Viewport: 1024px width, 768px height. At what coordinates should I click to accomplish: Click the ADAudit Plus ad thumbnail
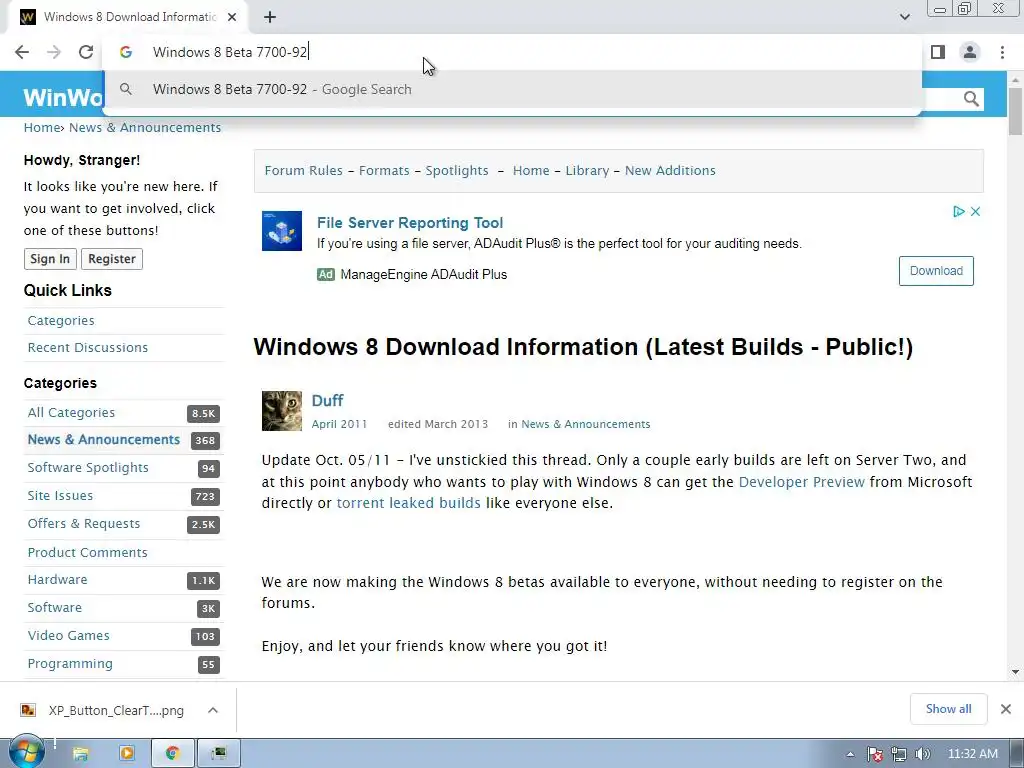(281, 231)
